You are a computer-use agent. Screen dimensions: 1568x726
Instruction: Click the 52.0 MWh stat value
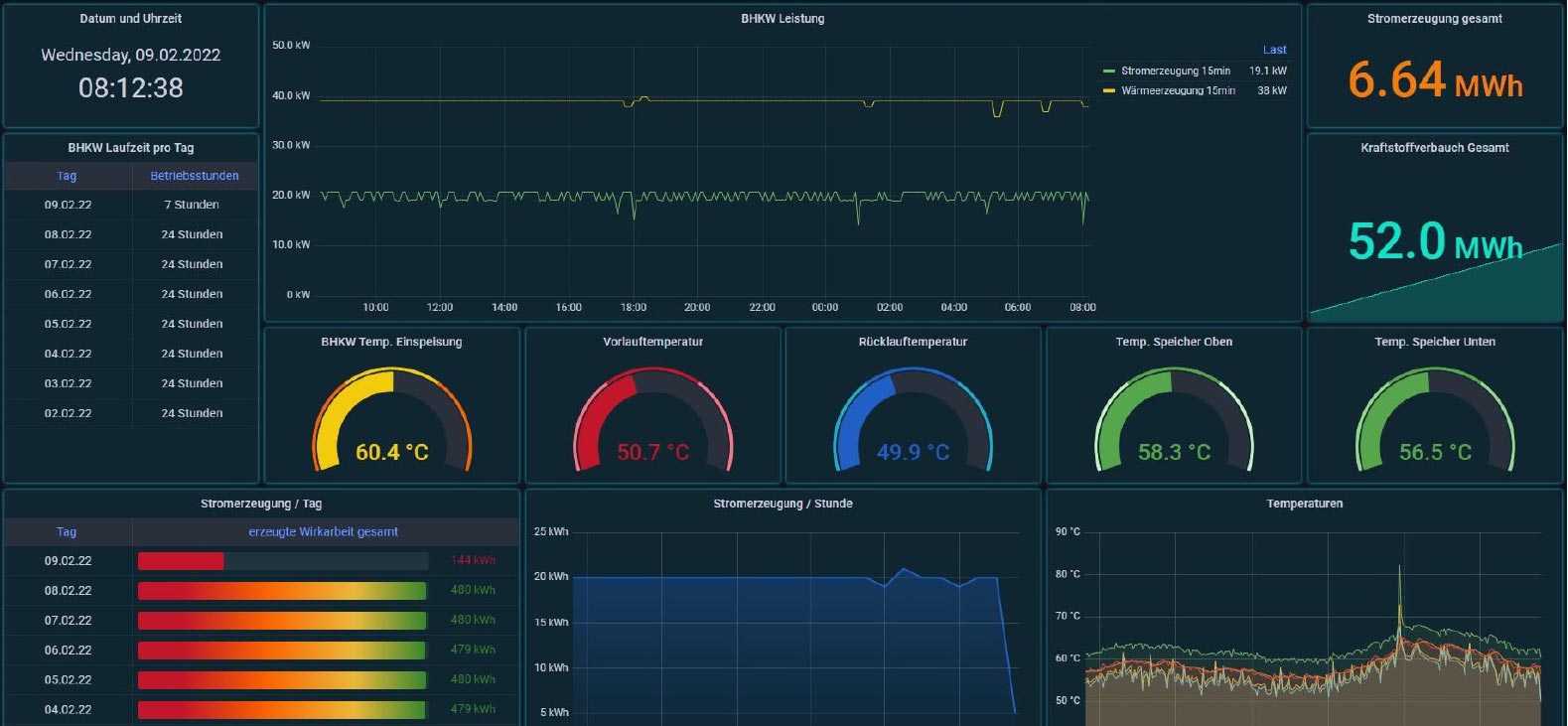[1434, 241]
